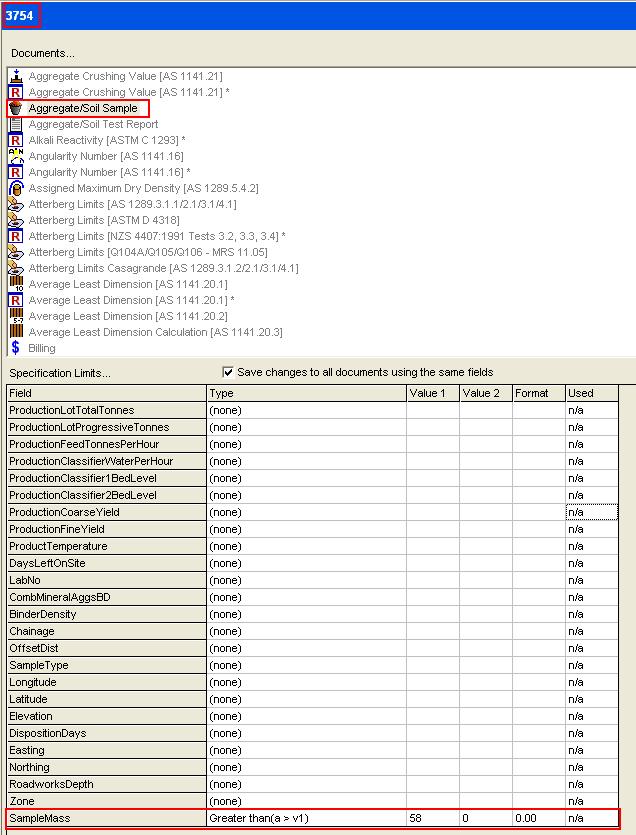Click the Value 1 column header
The width and height of the screenshot is (636, 835).
tap(432, 393)
